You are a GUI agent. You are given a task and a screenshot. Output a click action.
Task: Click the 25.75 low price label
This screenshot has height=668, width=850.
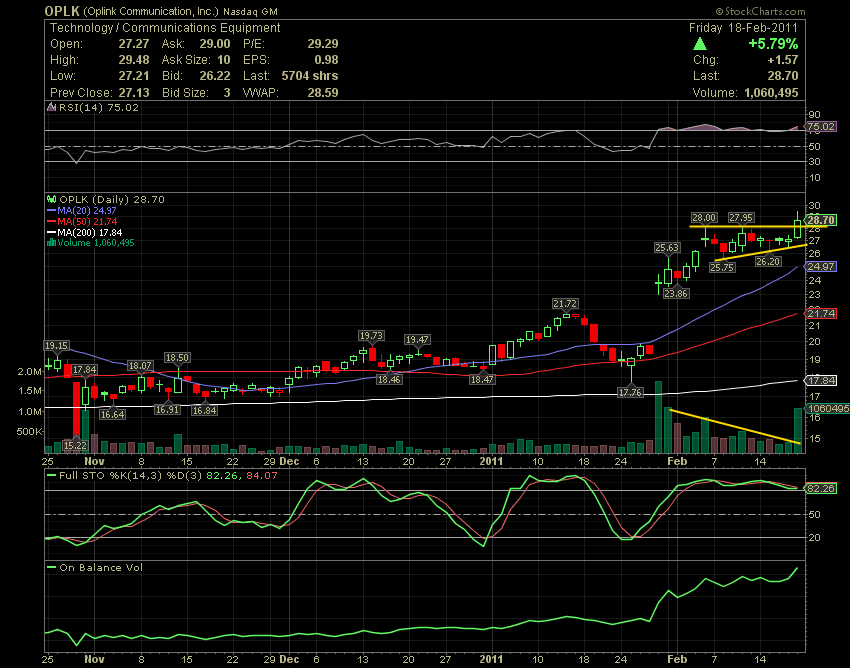tap(722, 267)
